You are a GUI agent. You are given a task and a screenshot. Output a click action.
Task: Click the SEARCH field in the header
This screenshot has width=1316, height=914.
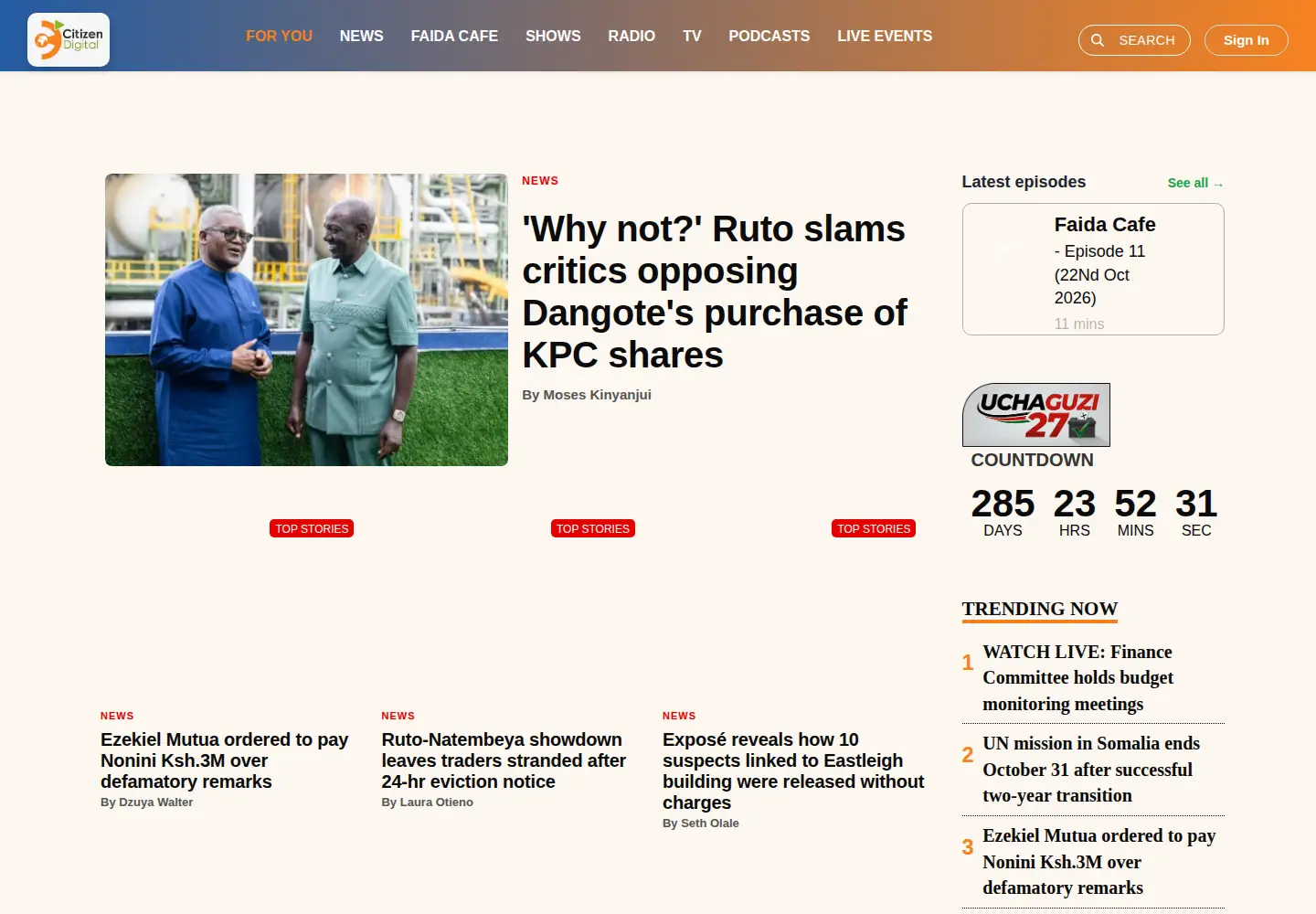(1134, 40)
